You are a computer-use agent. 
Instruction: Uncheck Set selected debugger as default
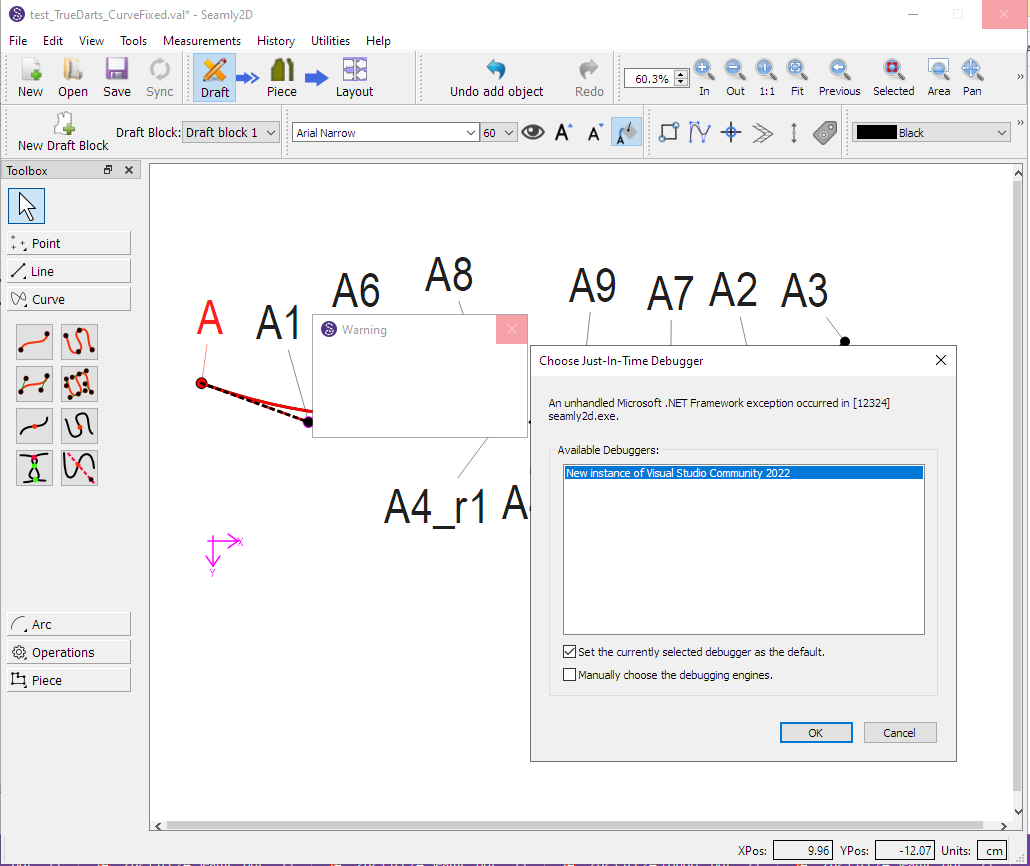coord(570,651)
